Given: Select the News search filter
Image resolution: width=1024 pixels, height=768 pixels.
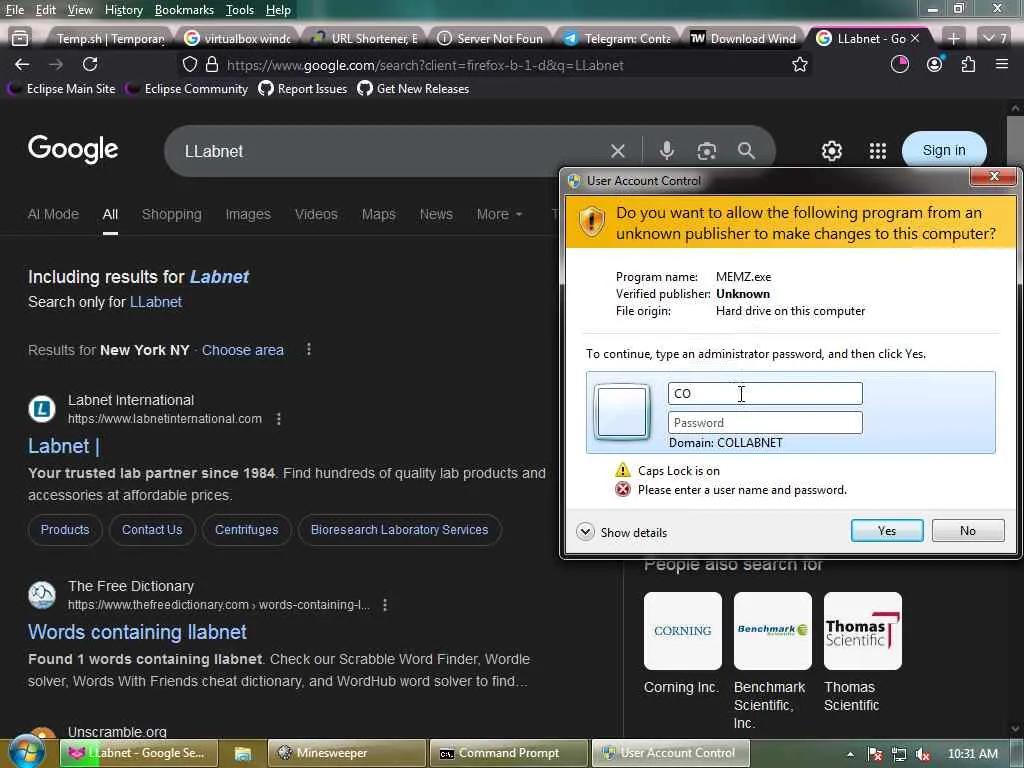Looking at the screenshot, I should click(436, 214).
